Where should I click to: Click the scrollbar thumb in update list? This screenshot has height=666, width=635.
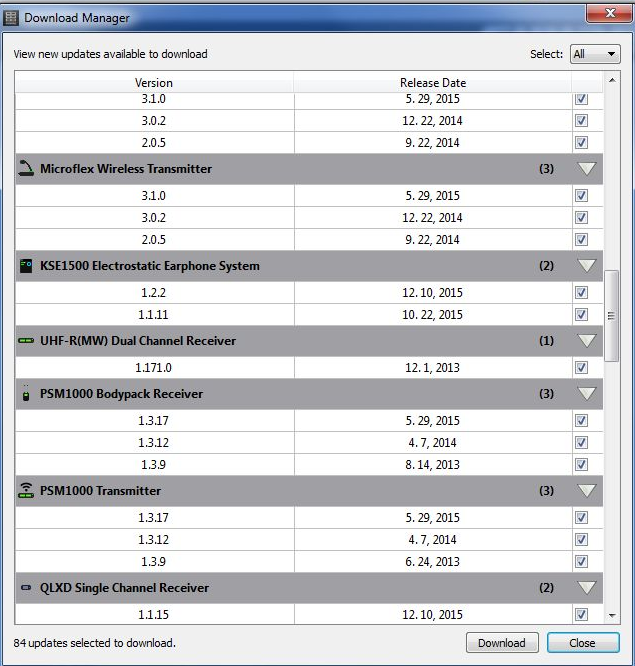612,316
